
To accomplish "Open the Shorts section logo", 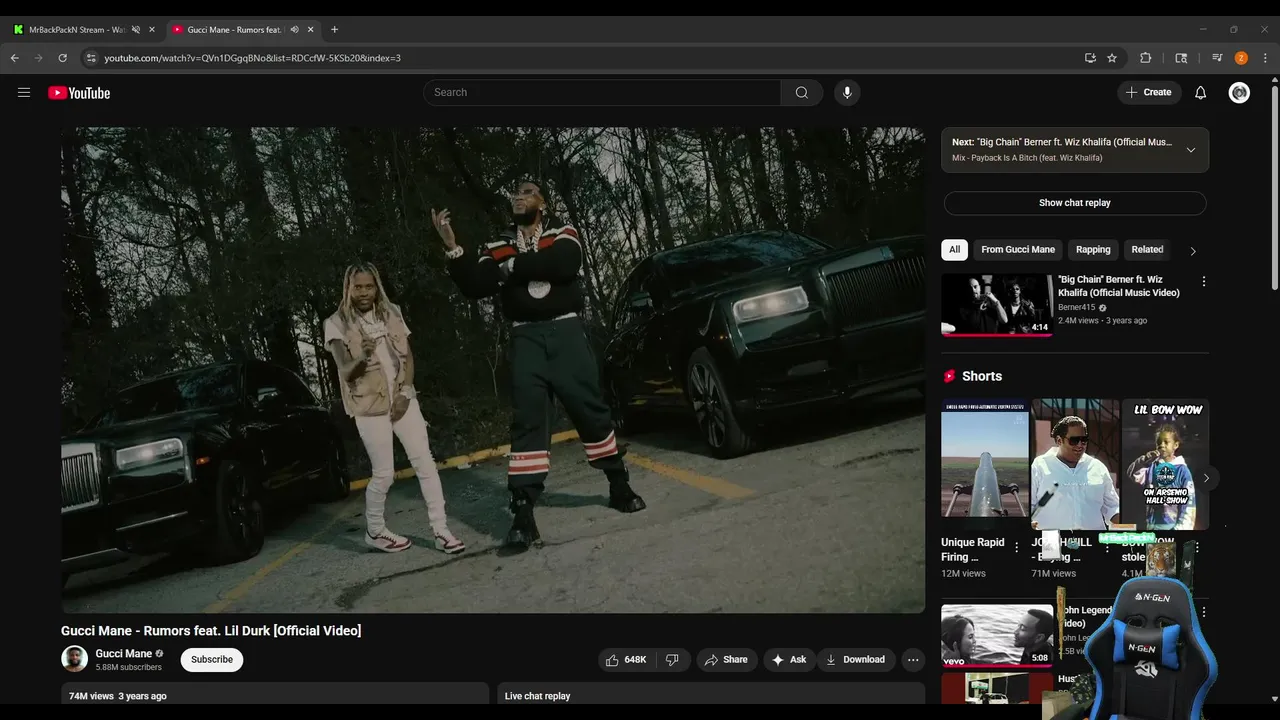I will [x=950, y=376].
